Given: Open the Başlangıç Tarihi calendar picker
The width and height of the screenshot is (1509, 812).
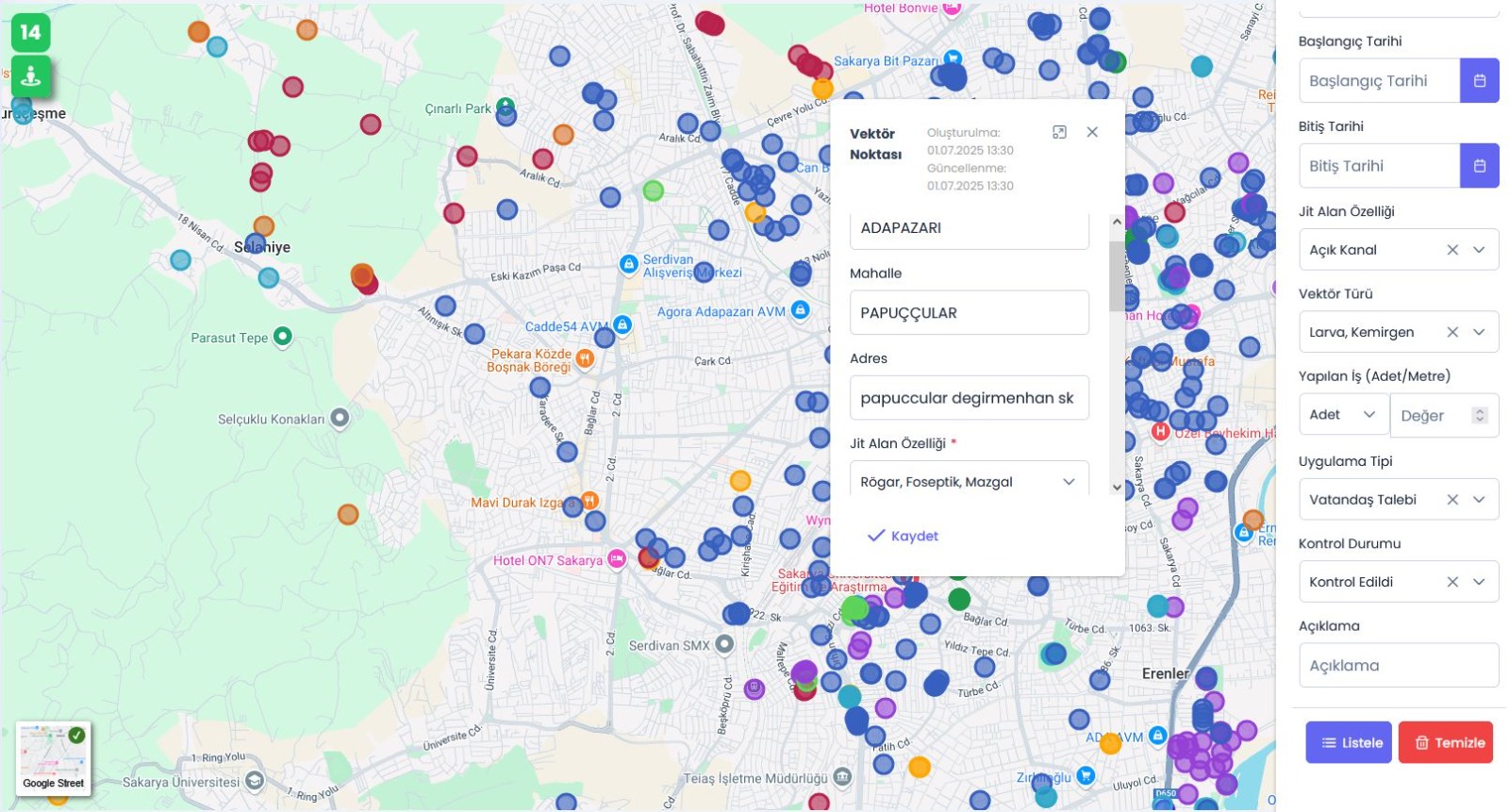Looking at the screenshot, I should (1479, 81).
